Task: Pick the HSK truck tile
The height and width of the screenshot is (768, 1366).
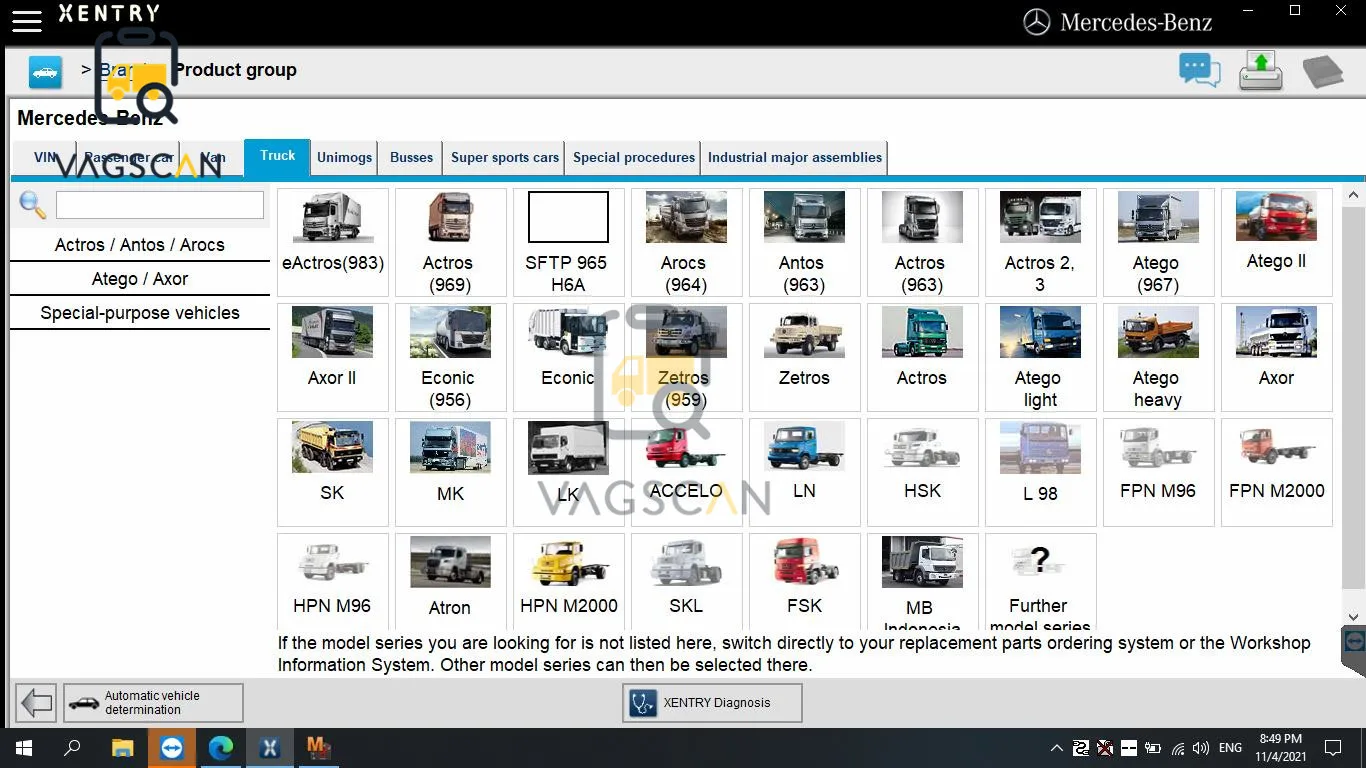Action: point(923,472)
